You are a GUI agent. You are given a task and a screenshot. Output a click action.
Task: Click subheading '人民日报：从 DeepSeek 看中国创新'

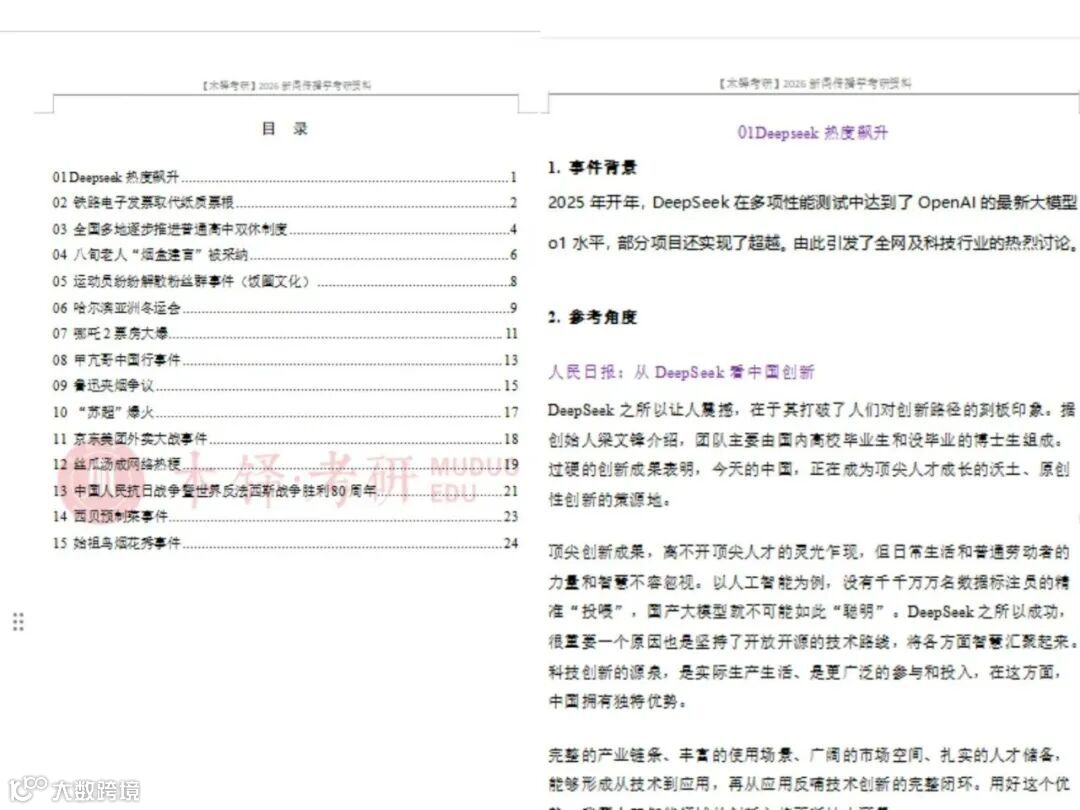[x=681, y=372]
